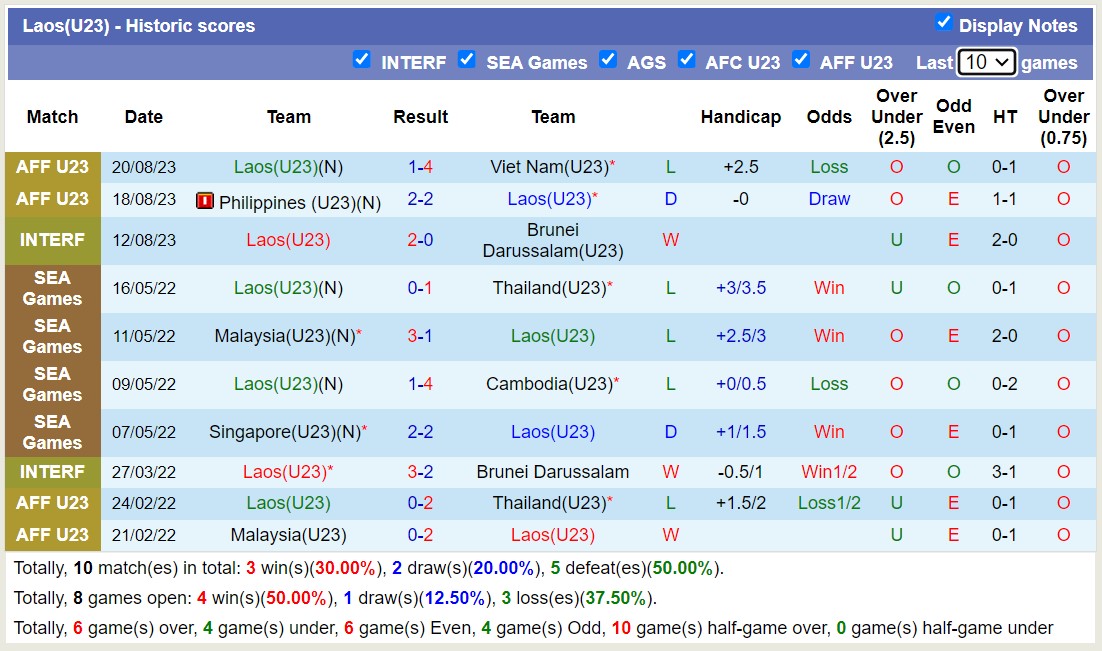The image size is (1102, 651).
Task: Open Cambodia(U23) team link
Action: click(549, 384)
